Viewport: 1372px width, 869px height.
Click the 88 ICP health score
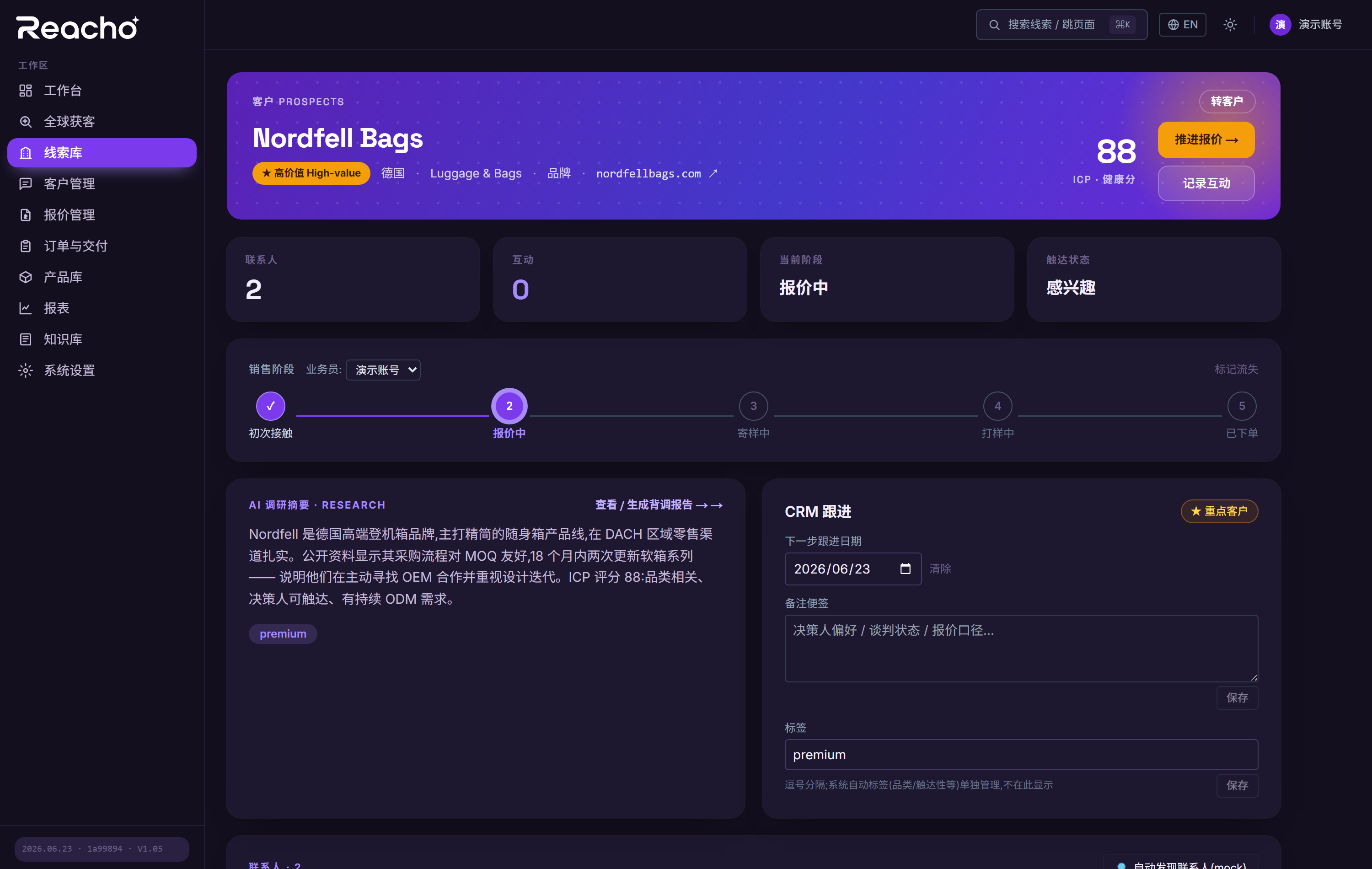1115,151
